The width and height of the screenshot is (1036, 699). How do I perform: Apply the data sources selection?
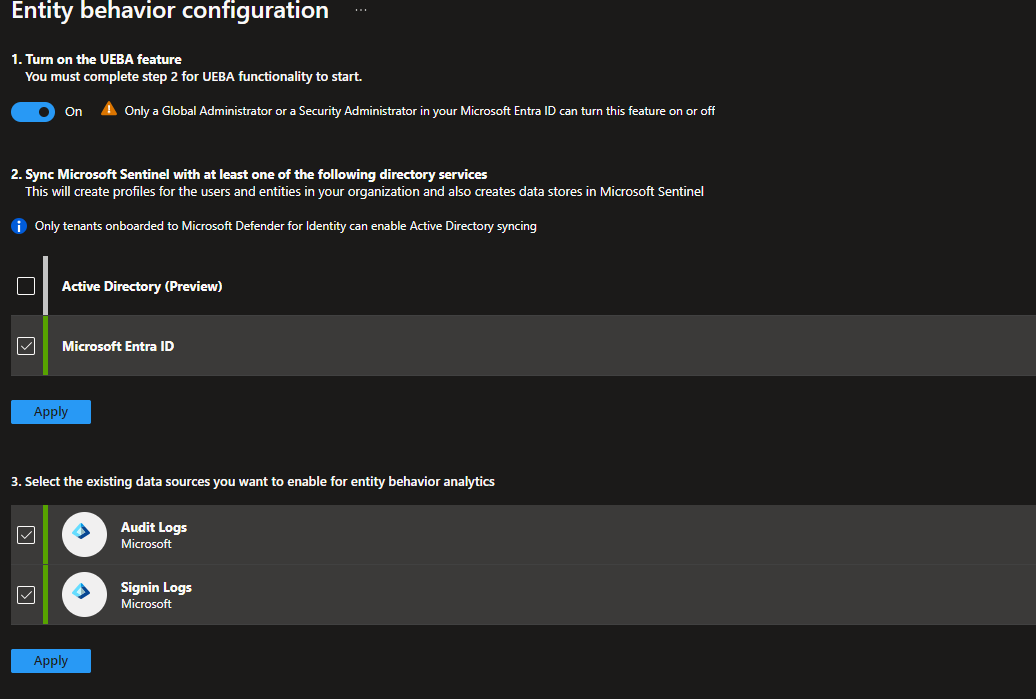pos(50,660)
